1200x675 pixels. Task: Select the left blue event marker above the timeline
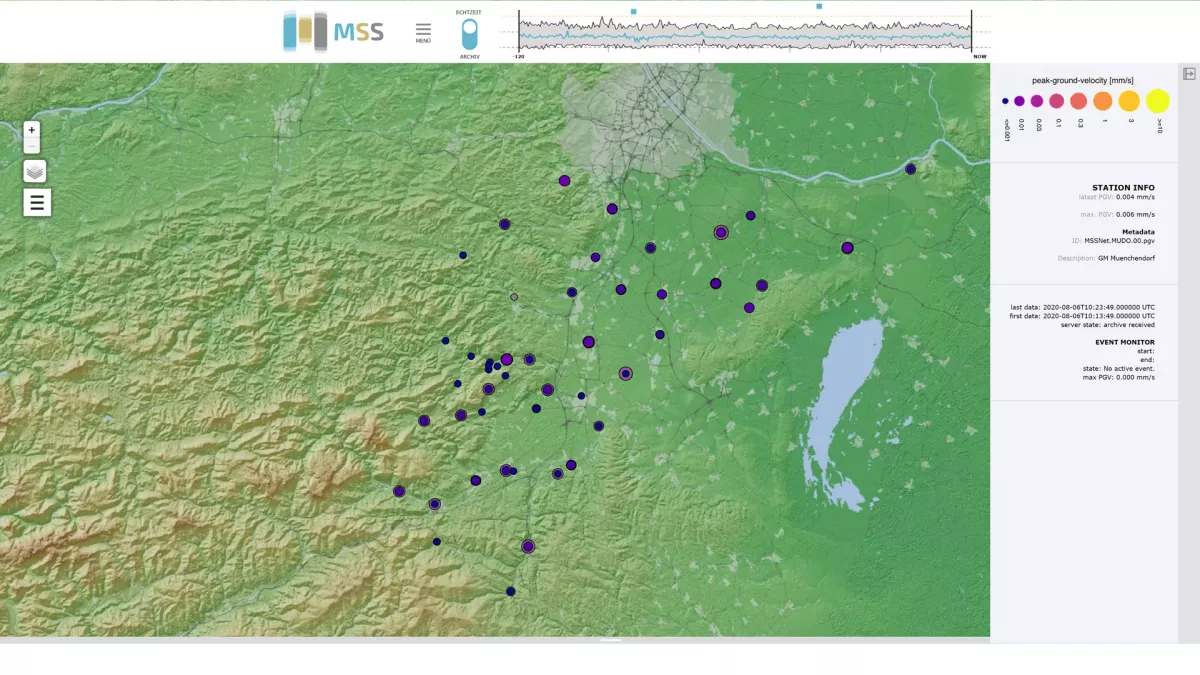click(633, 11)
